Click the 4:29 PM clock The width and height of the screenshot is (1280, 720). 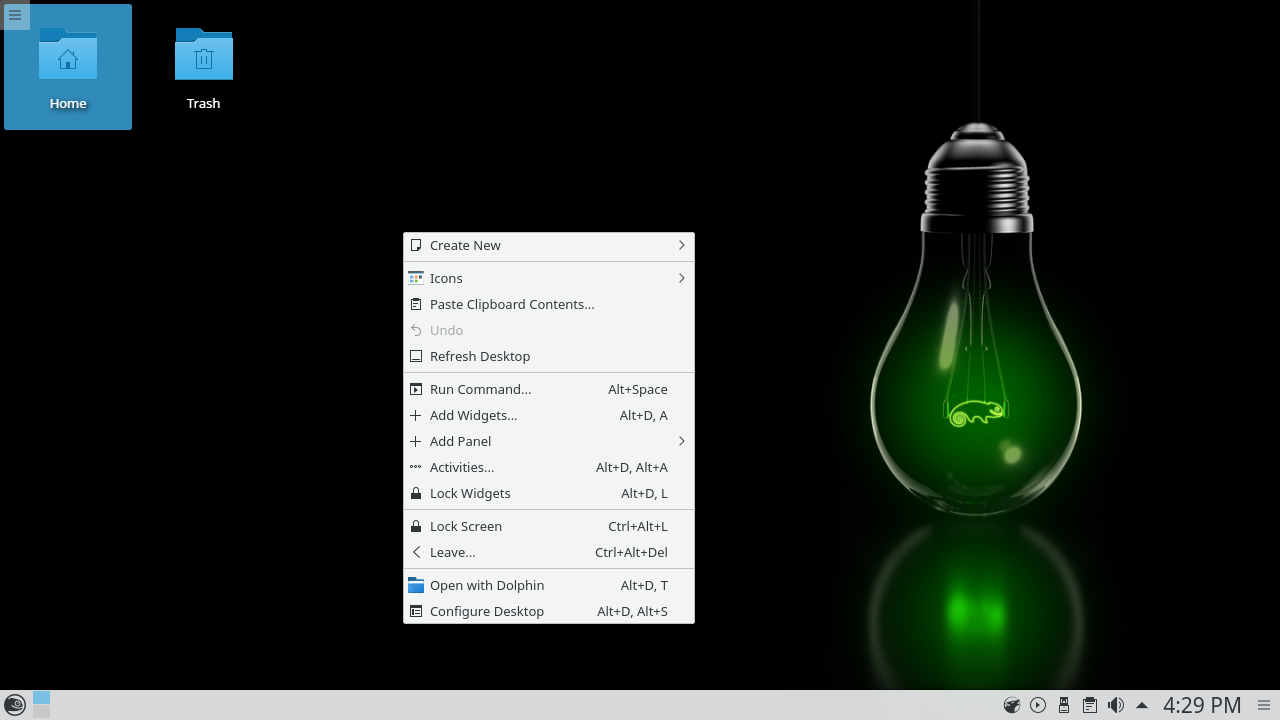(x=1202, y=705)
